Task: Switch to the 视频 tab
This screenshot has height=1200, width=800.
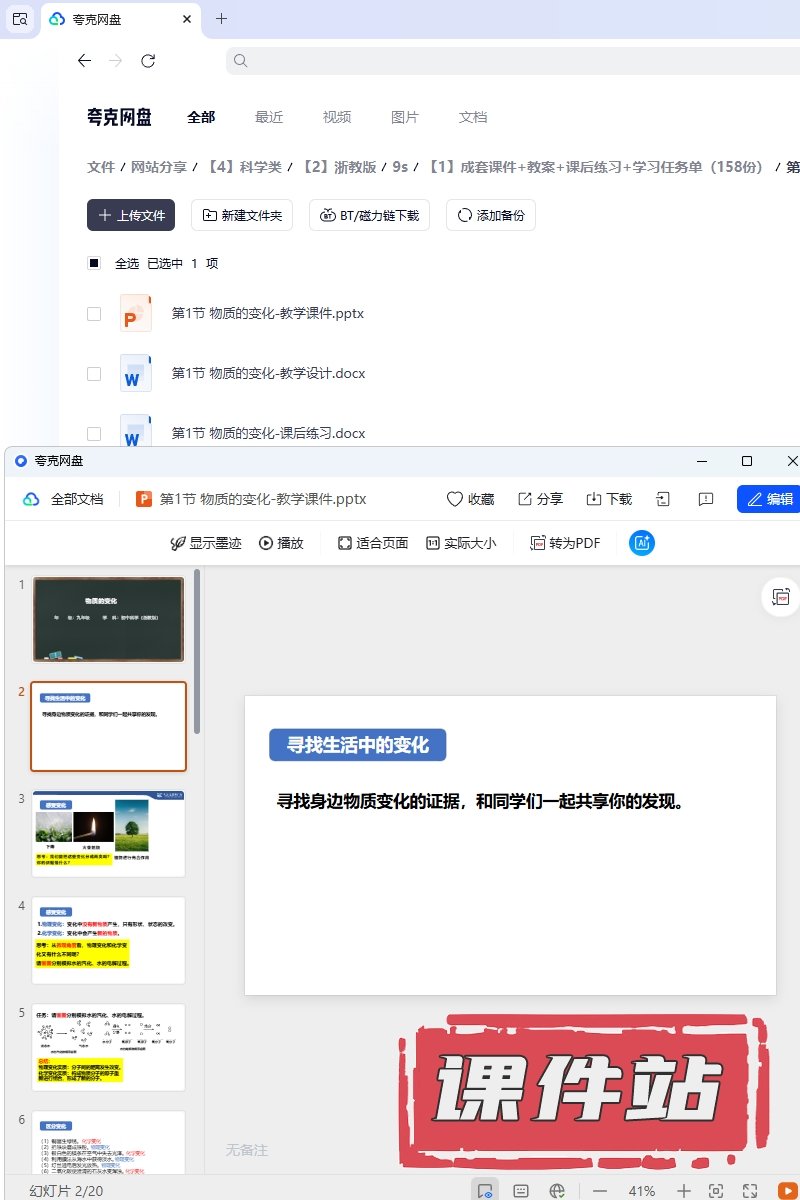Action: point(337,117)
